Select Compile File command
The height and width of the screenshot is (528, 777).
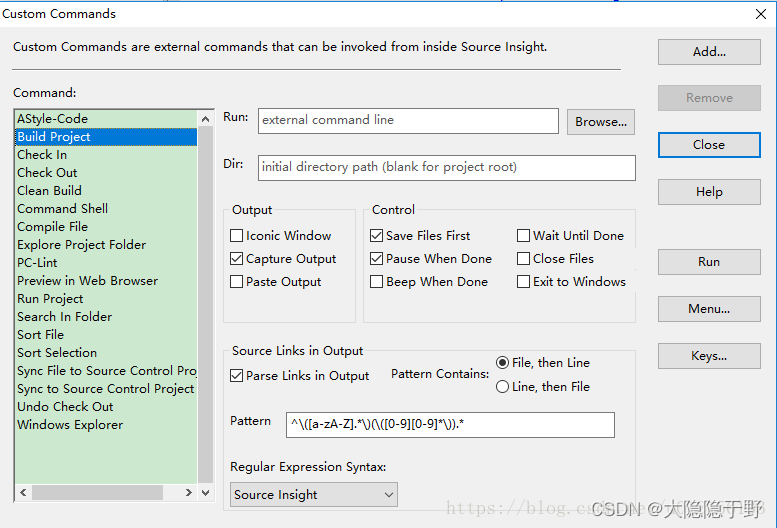[x=106, y=226]
